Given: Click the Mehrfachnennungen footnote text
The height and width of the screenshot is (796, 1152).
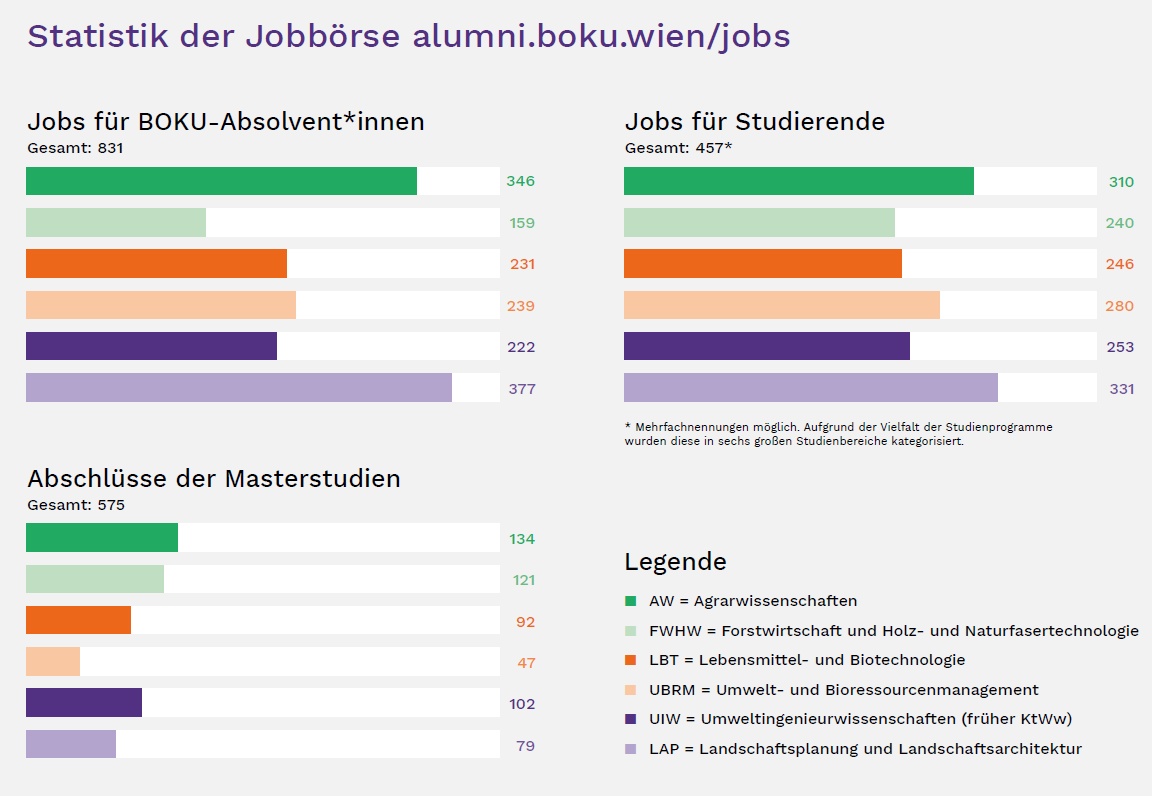Looking at the screenshot, I should pos(838,434).
